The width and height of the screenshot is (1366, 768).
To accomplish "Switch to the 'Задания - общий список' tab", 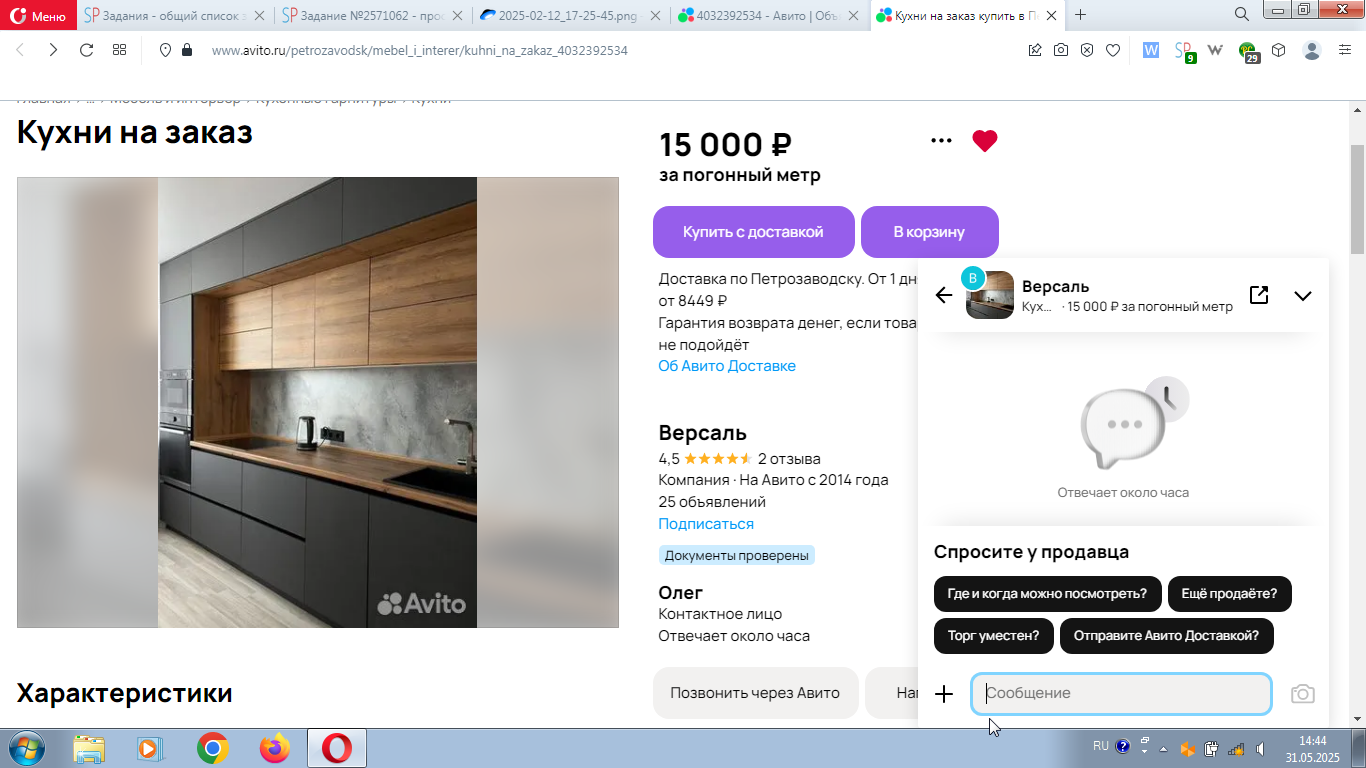I will [166, 15].
